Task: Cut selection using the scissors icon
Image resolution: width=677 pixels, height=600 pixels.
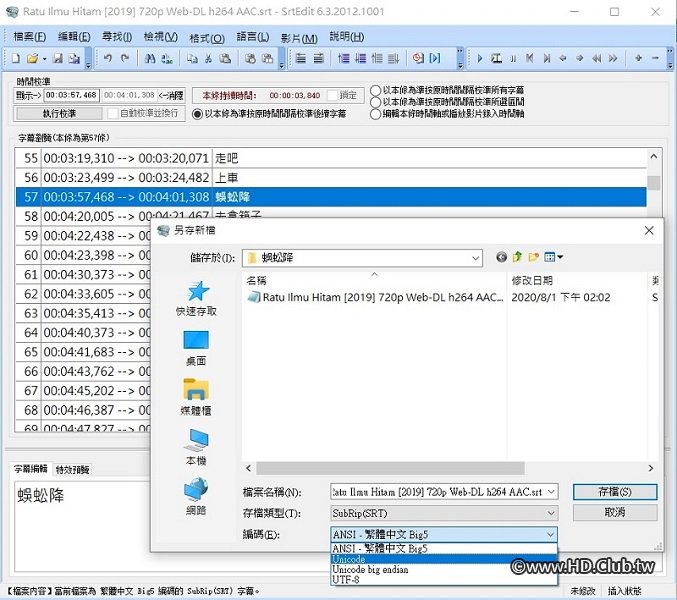Action: point(209,58)
